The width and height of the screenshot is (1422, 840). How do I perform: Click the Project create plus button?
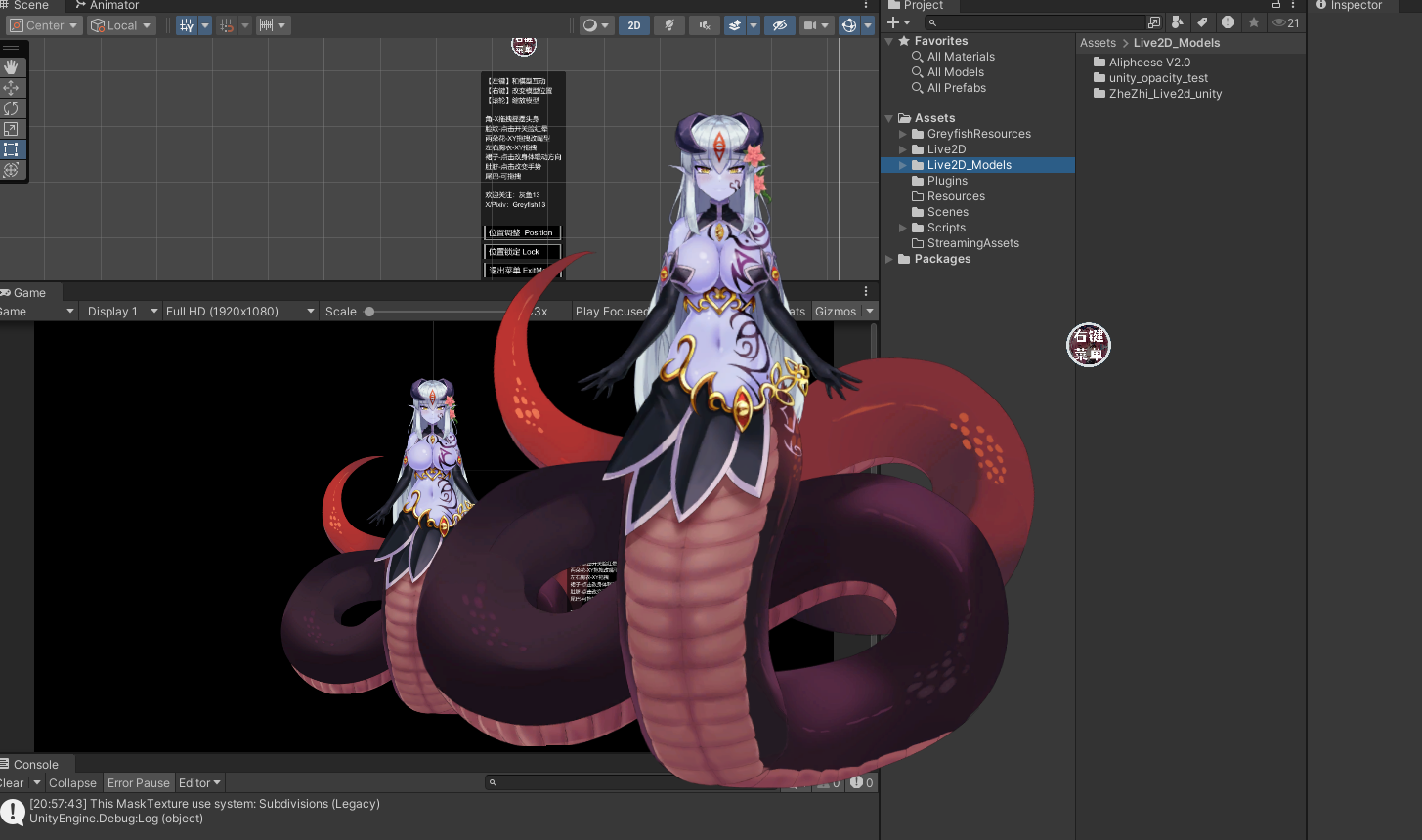[898, 22]
